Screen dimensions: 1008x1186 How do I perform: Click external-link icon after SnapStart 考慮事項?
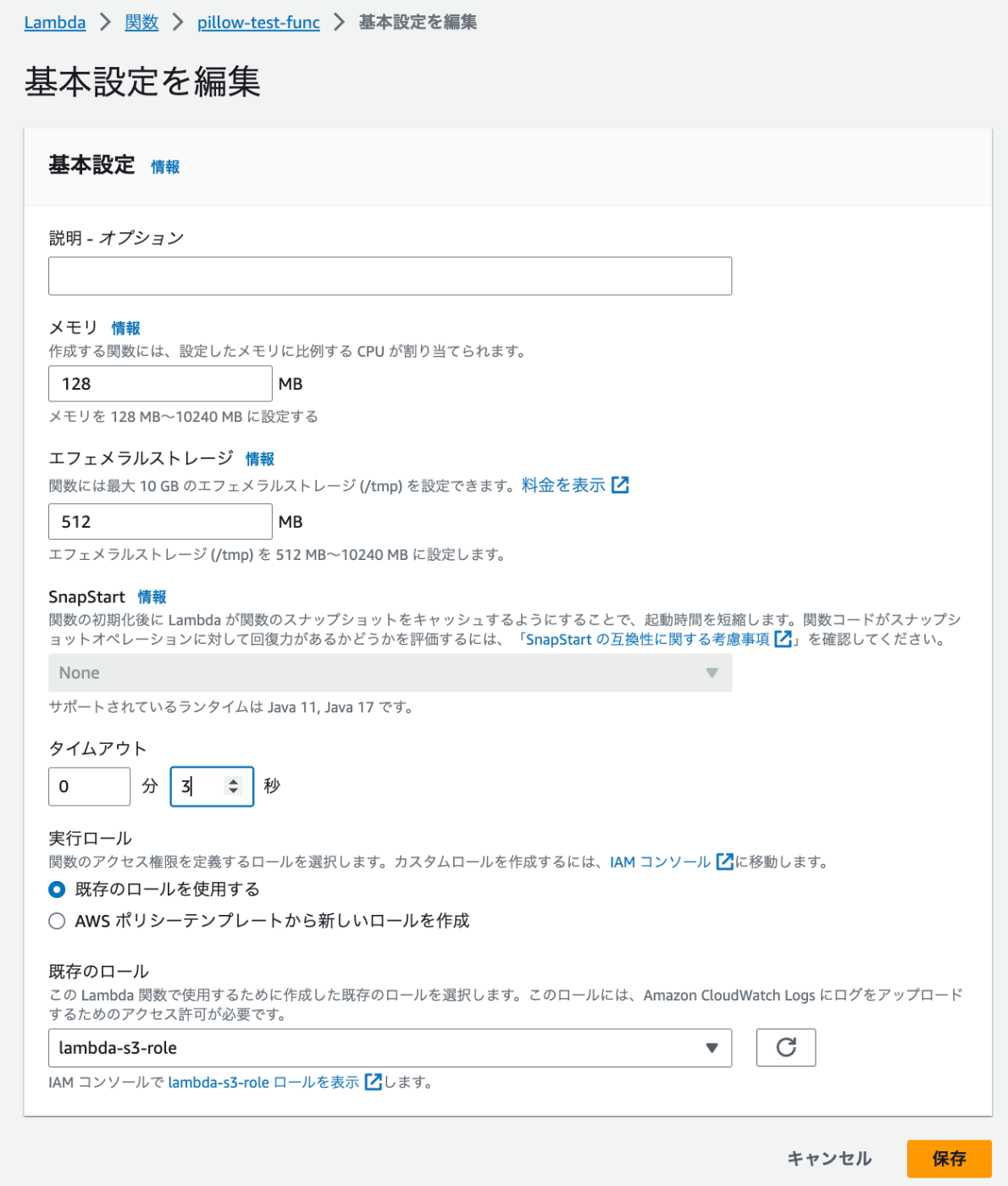pos(784,639)
